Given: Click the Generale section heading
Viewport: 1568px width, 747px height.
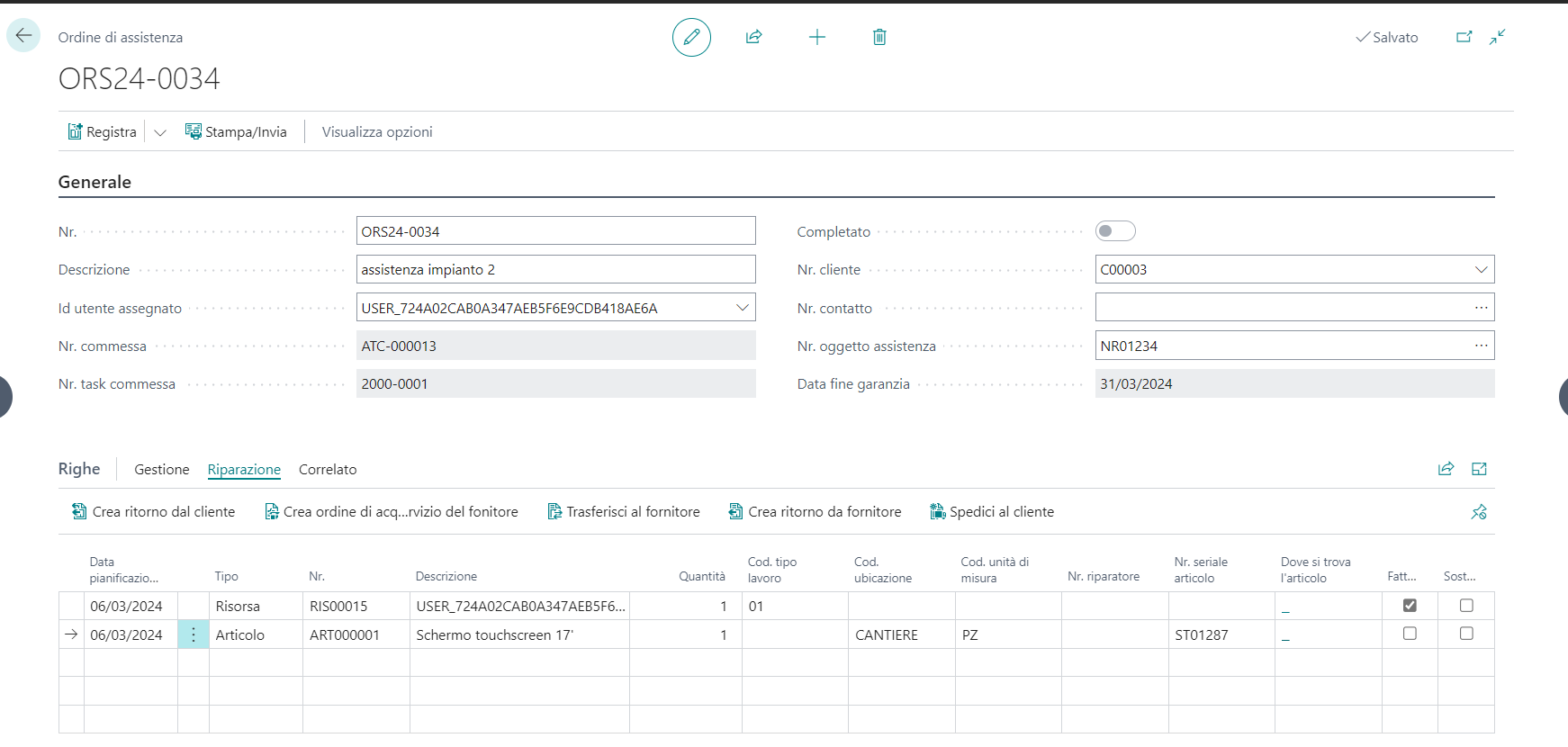Looking at the screenshot, I should tap(95, 182).
